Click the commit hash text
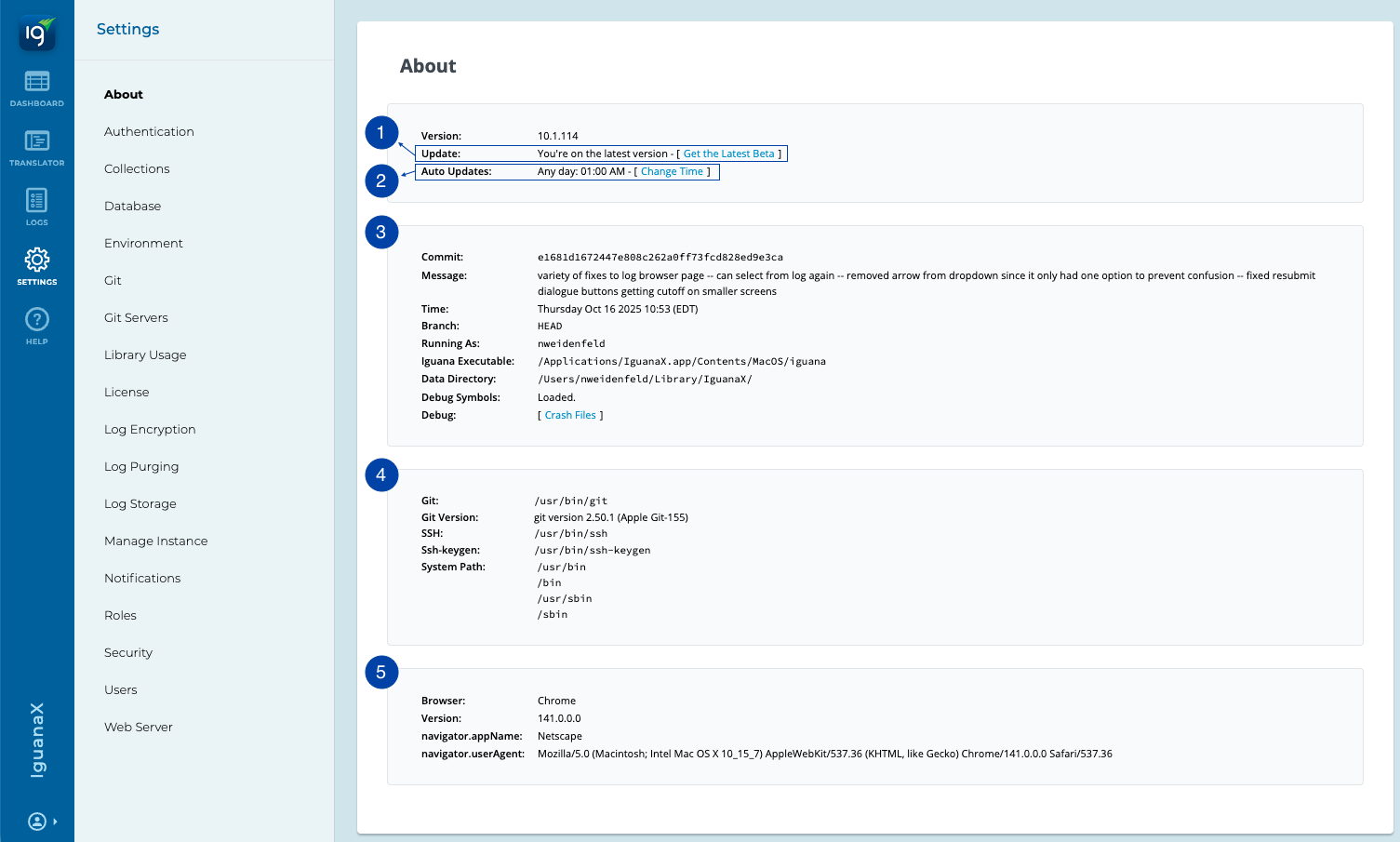This screenshot has width=1400, height=842. (x=660, y=257)
